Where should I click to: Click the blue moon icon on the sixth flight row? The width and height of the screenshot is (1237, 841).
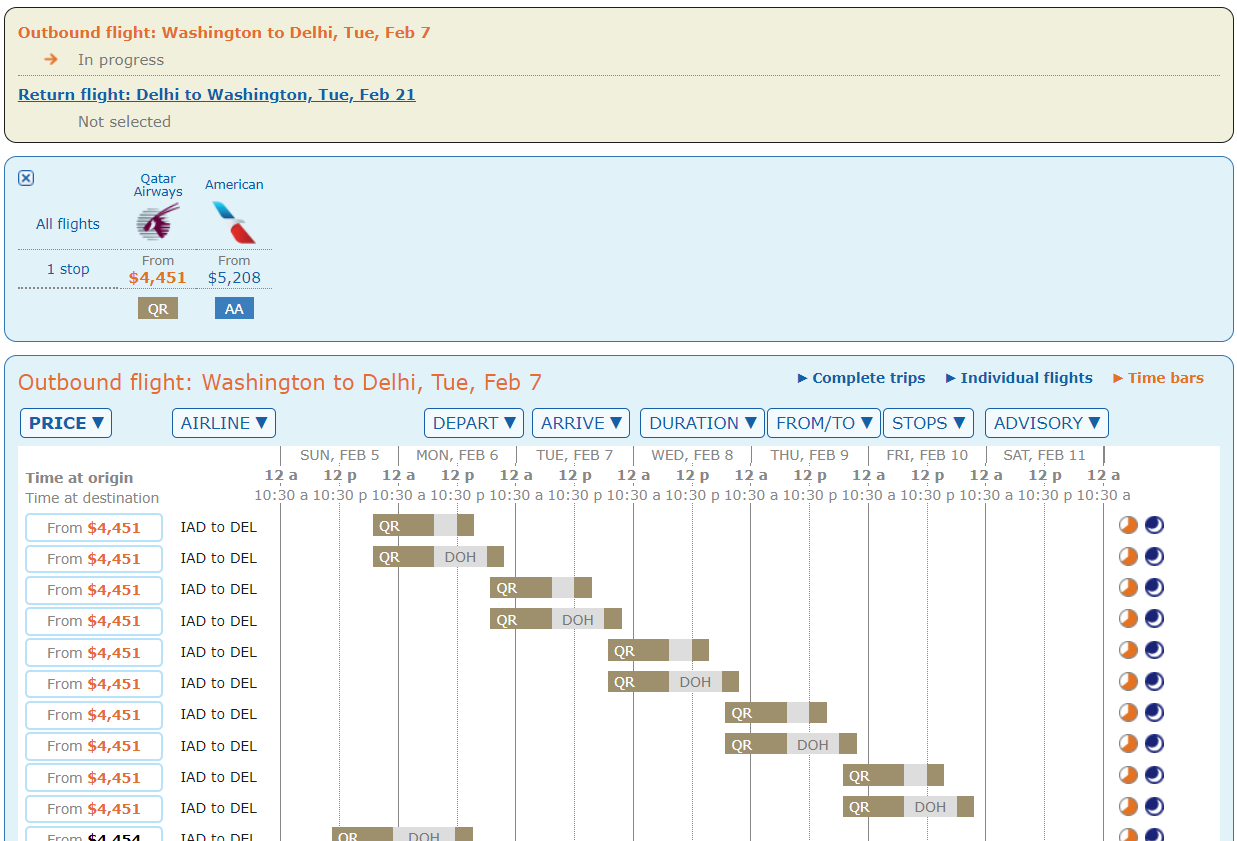pyautogui.click(x=1154, y=682)
